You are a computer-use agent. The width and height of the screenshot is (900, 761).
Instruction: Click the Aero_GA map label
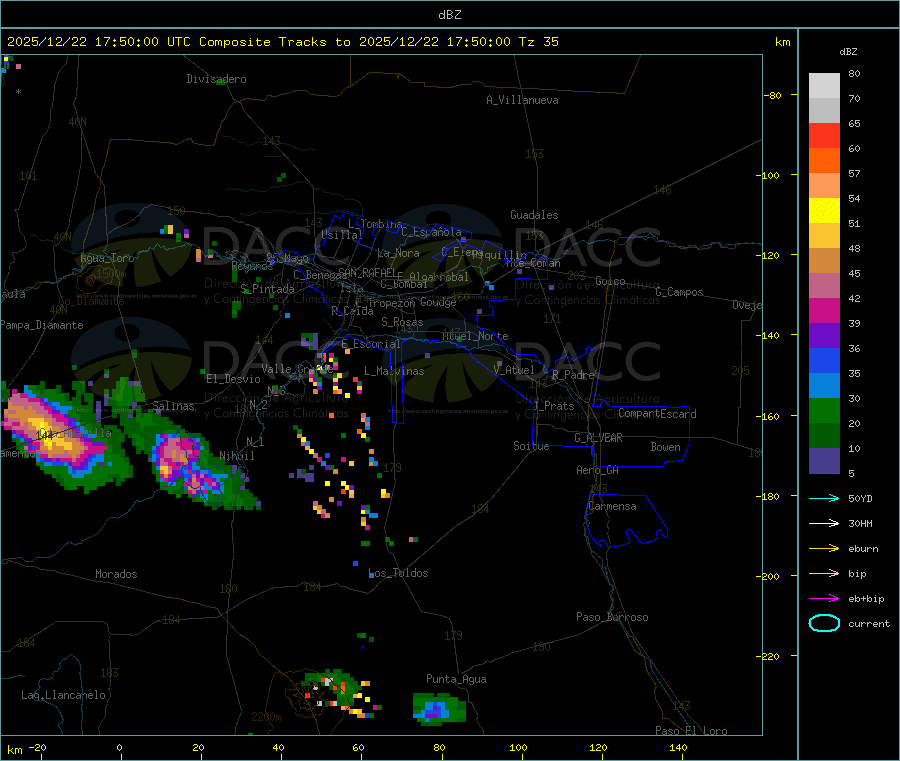pyautogui.click(x=598, y=470)
